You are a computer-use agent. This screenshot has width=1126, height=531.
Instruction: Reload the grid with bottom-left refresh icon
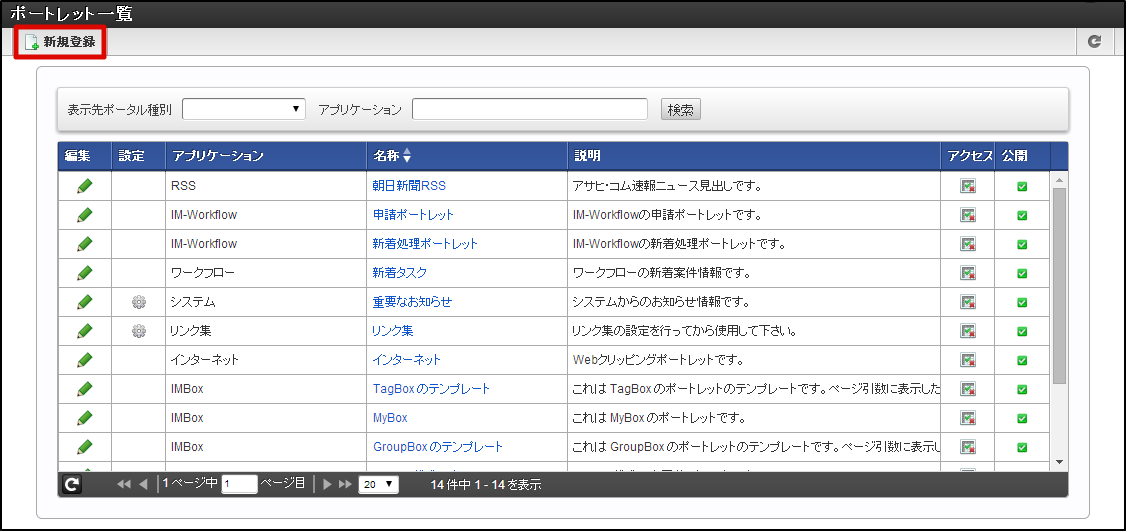tap(72, 485)
